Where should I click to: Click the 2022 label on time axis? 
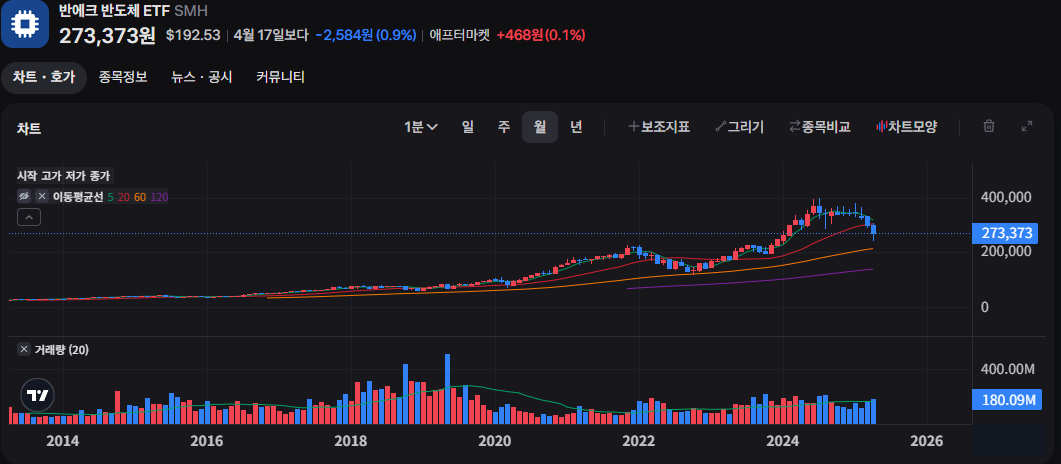pyautogui.click(x=639, y=442)
